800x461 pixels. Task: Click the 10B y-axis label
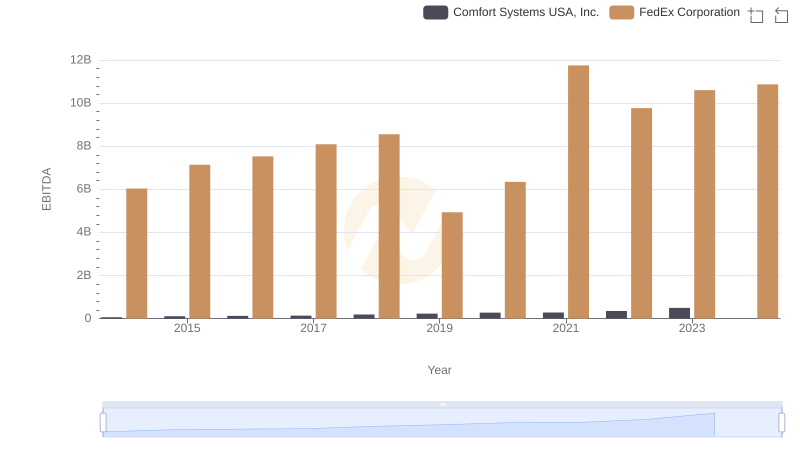click(x=81, y=103)
